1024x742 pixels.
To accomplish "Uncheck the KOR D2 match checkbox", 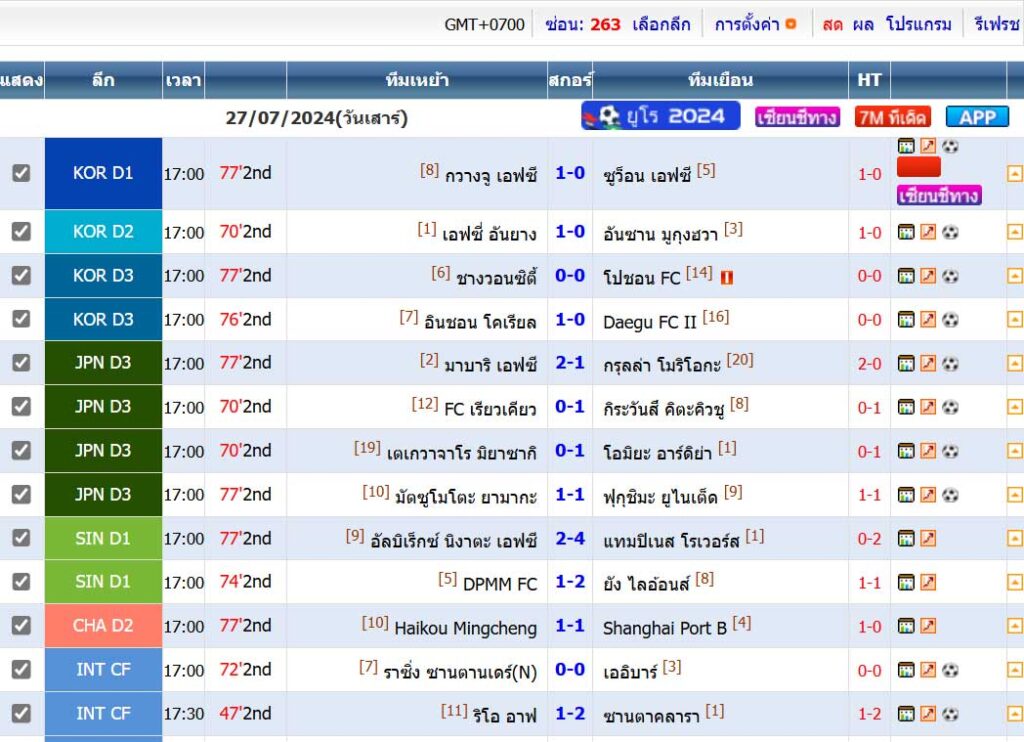I will click(22, 231).
